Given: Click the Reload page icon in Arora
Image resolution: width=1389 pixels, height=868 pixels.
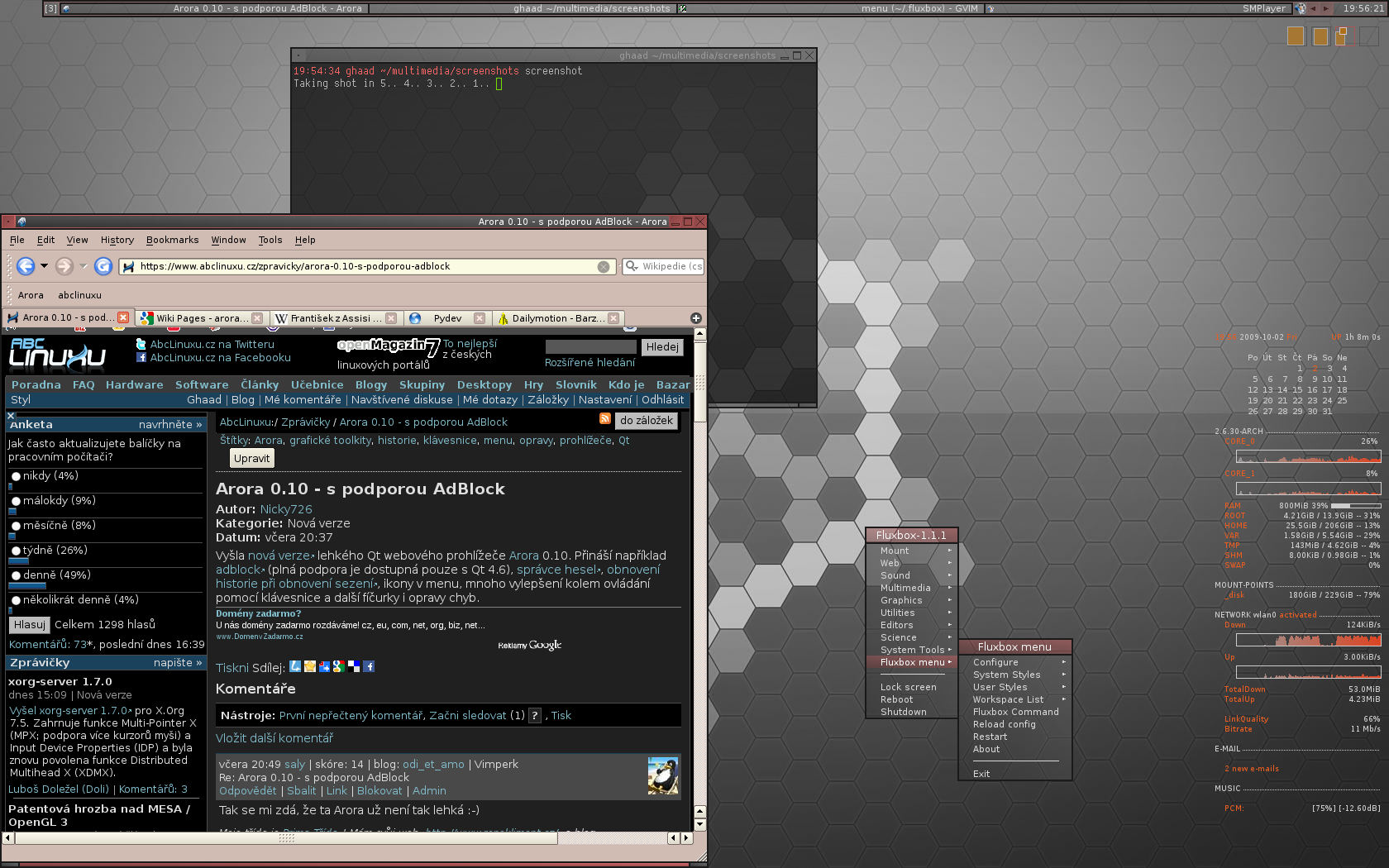Looking at the screenshot, I should coord(103,266).
